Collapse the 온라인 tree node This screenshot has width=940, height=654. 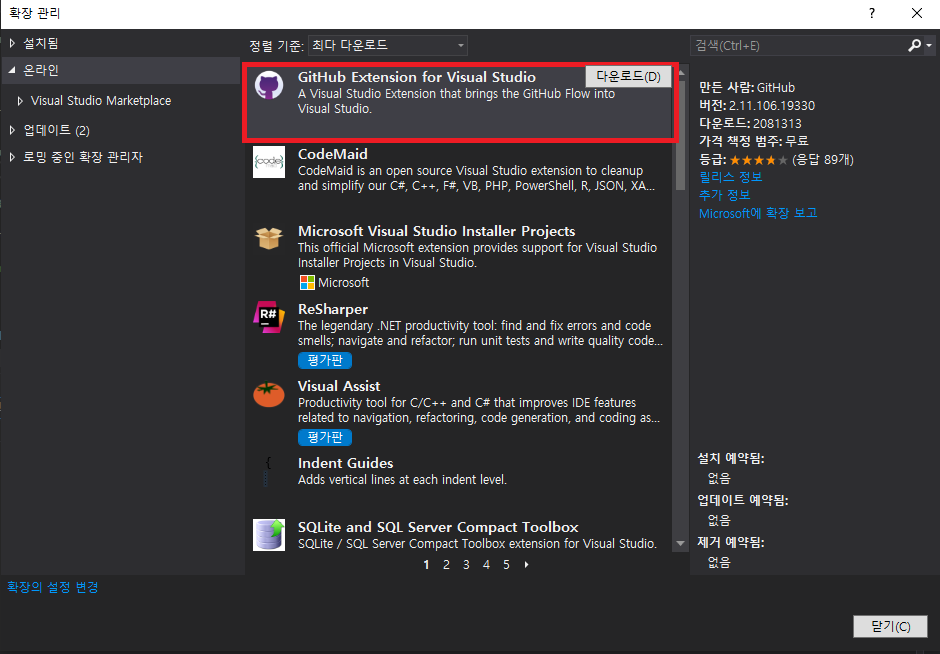click(x=13, y=70)
